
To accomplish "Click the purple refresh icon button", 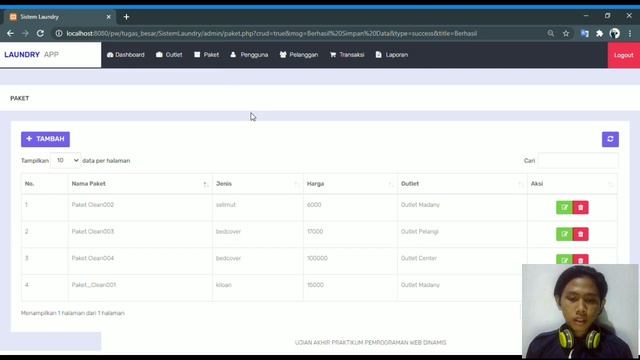I will coord(610,139).
